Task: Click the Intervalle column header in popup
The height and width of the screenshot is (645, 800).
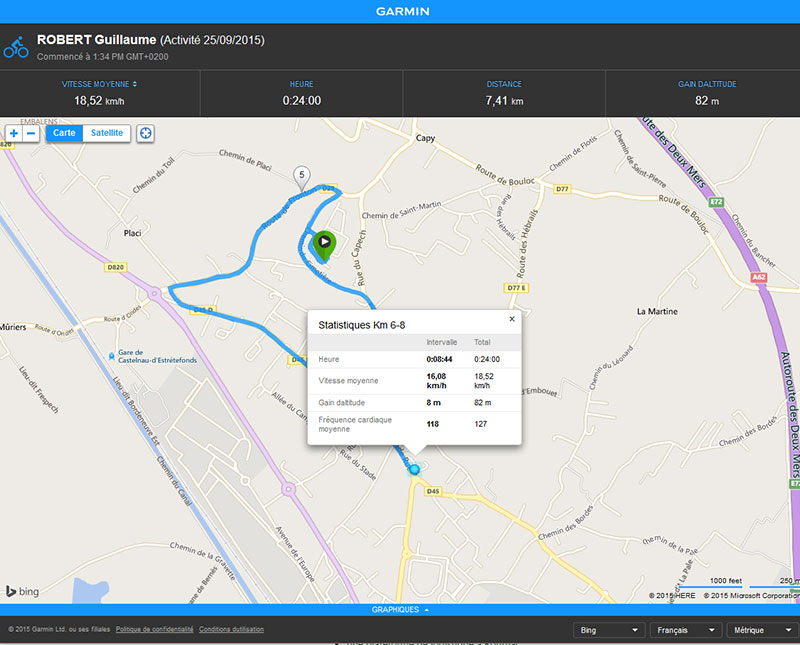Action: 442,342
